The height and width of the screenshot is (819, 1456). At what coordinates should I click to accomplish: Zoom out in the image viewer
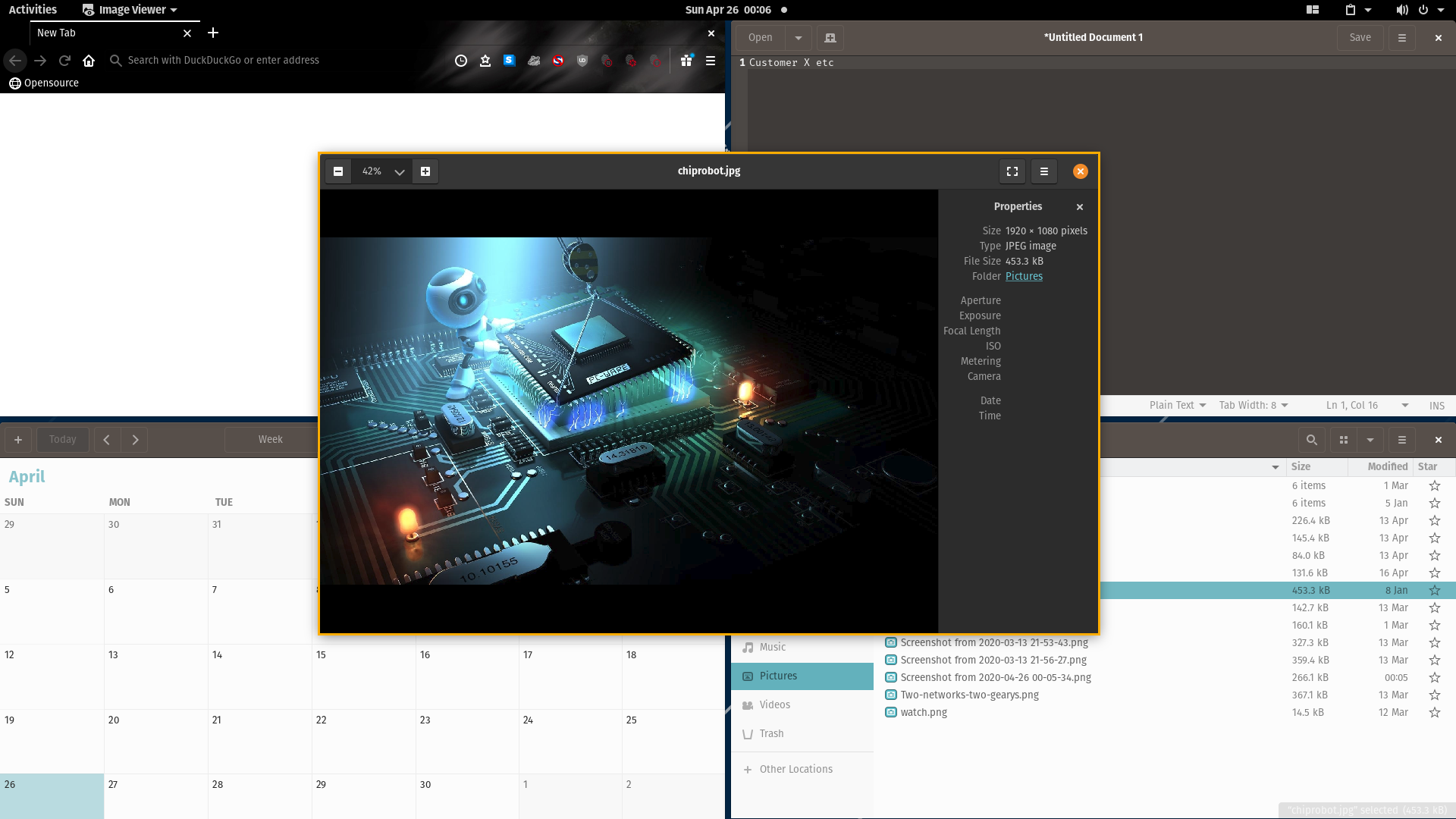(338, 171)
